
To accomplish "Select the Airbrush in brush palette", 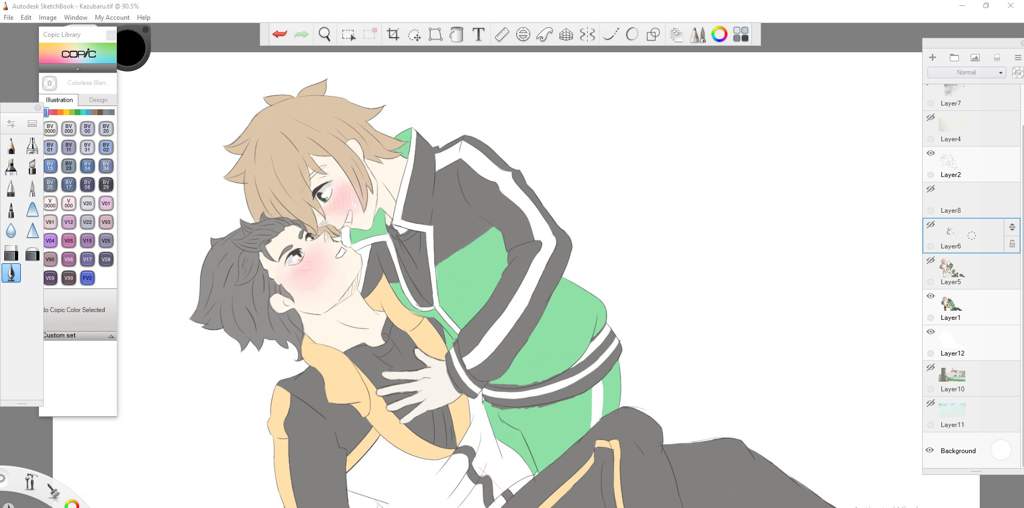I will (x=32, y=146).
